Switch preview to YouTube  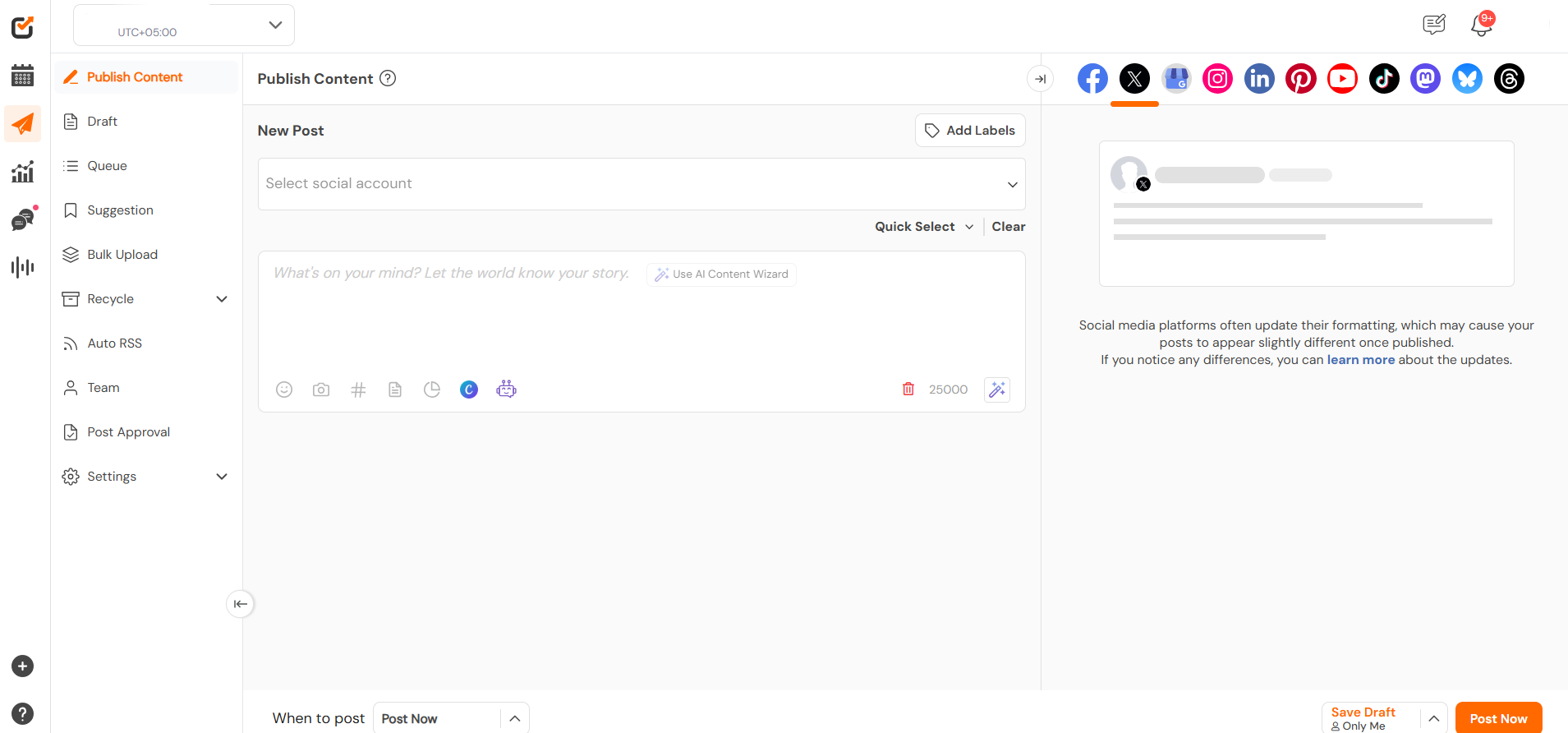point(1343,79)
